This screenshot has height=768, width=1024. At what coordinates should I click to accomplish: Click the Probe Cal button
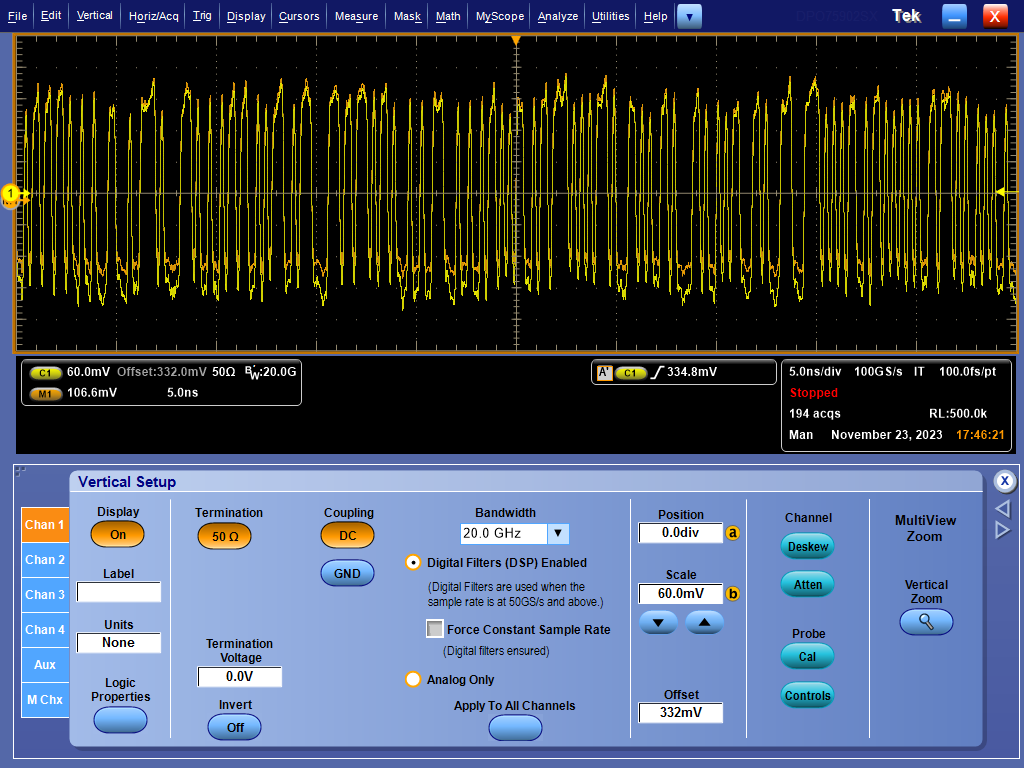[x=807, y=656]
